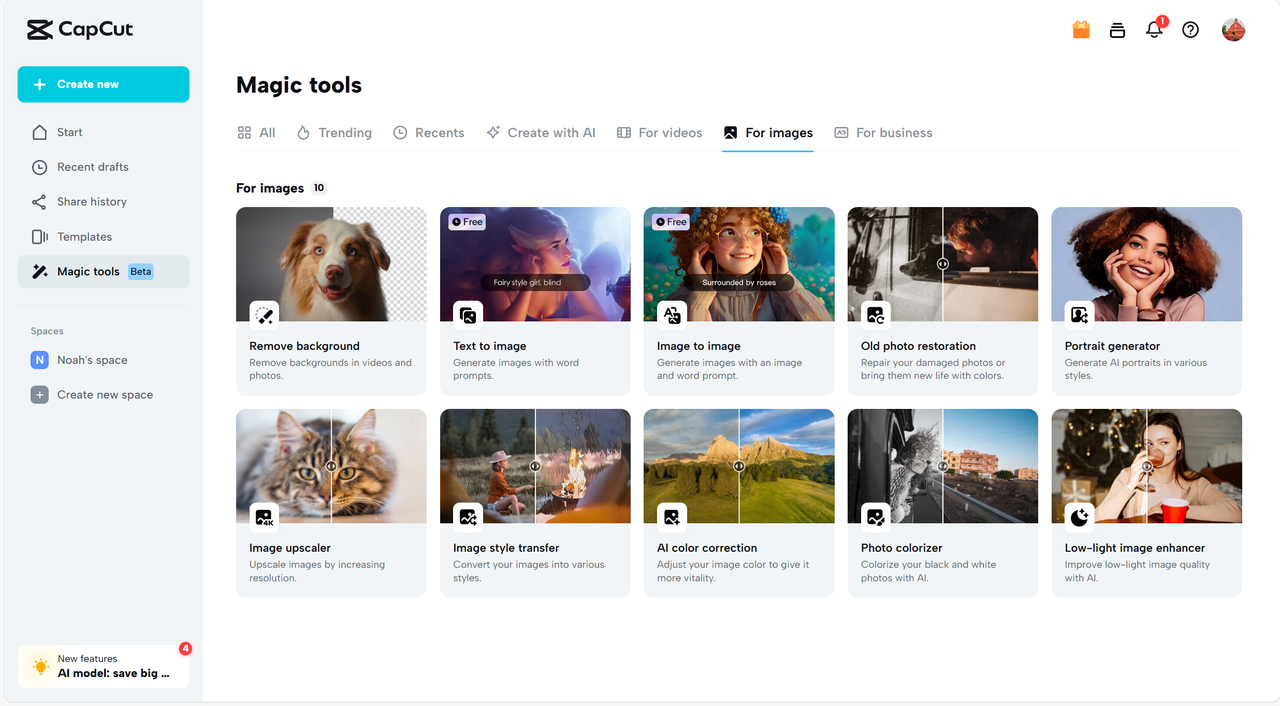The height and width of the screenshot is (706, 1280).
Task: Click the Photo colorizer title text
Action: (x=902, y=548)
